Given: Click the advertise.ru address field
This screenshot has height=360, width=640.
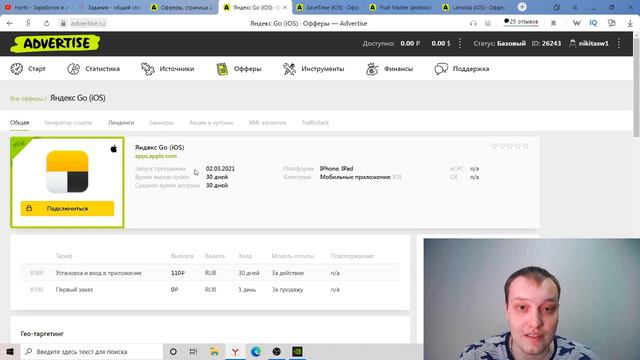Looking at the screenshot, I should tap(88, 23).
